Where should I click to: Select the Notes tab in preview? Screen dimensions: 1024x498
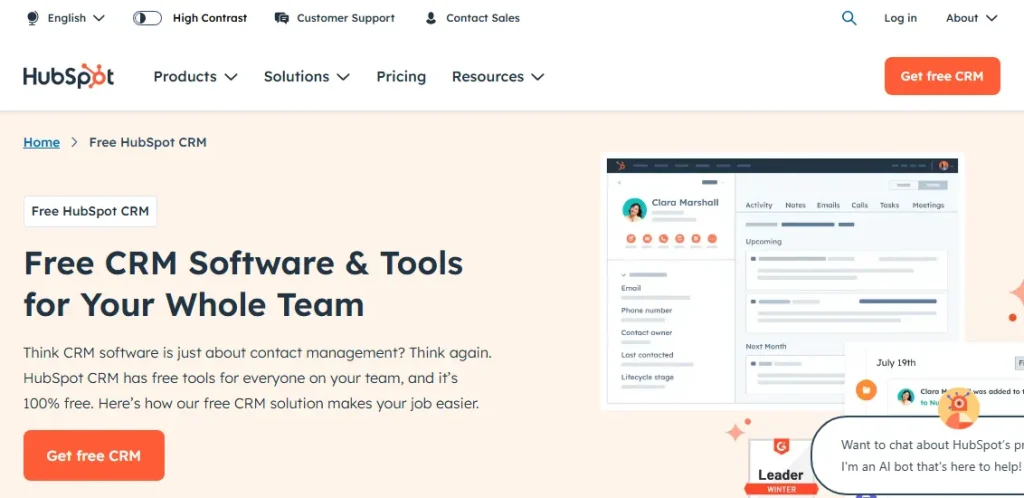click(795, 205)
